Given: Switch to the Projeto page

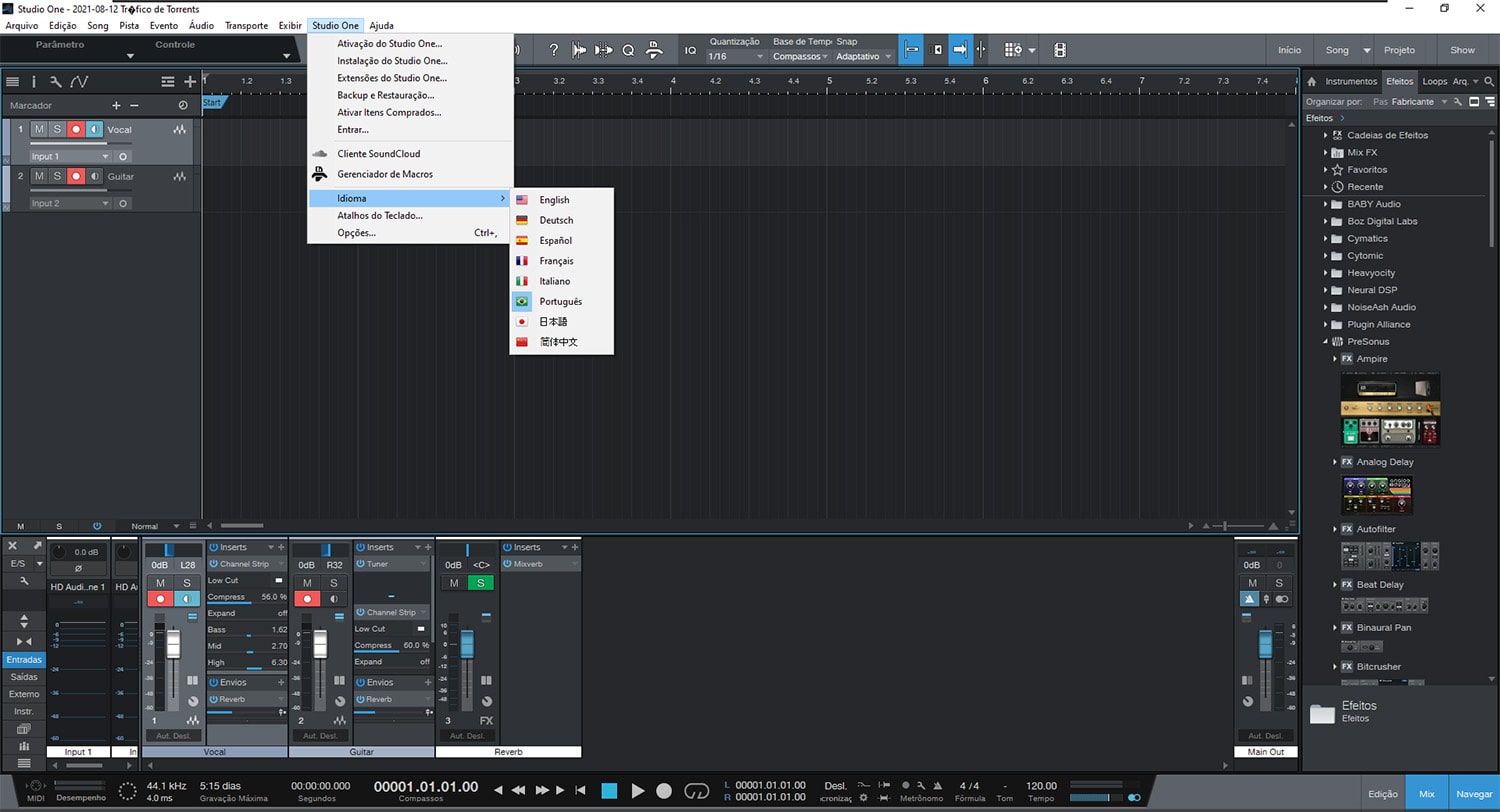Looking at the screenshot, I should (x=1400, y=50).
